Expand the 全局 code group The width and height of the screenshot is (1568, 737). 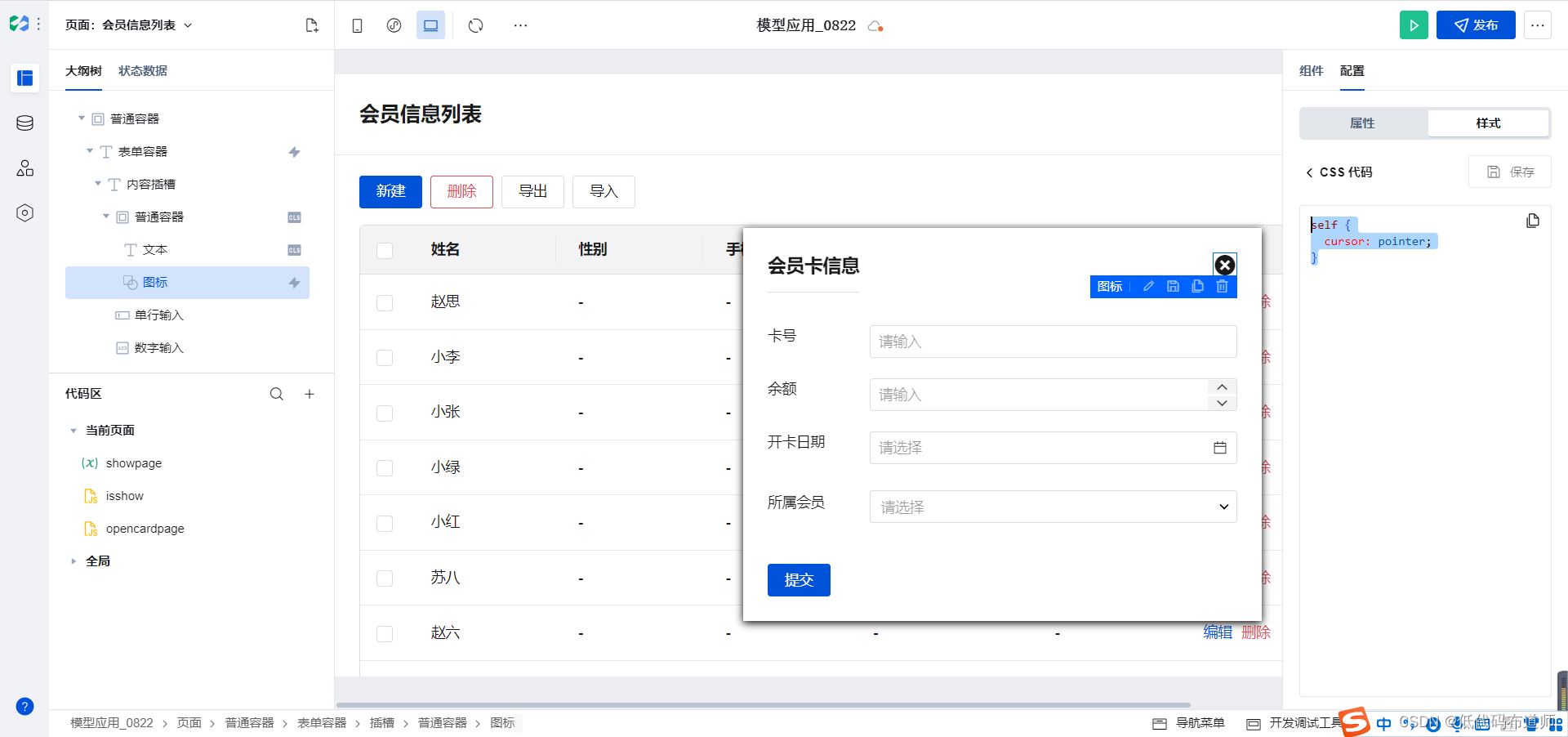[x=73, y=561]
